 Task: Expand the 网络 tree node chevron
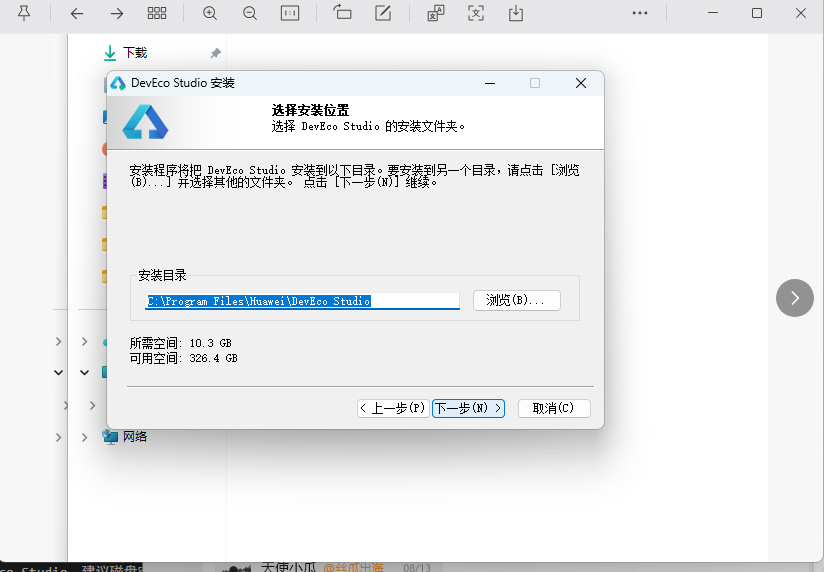pyautogui.click(x=84, y=437)
